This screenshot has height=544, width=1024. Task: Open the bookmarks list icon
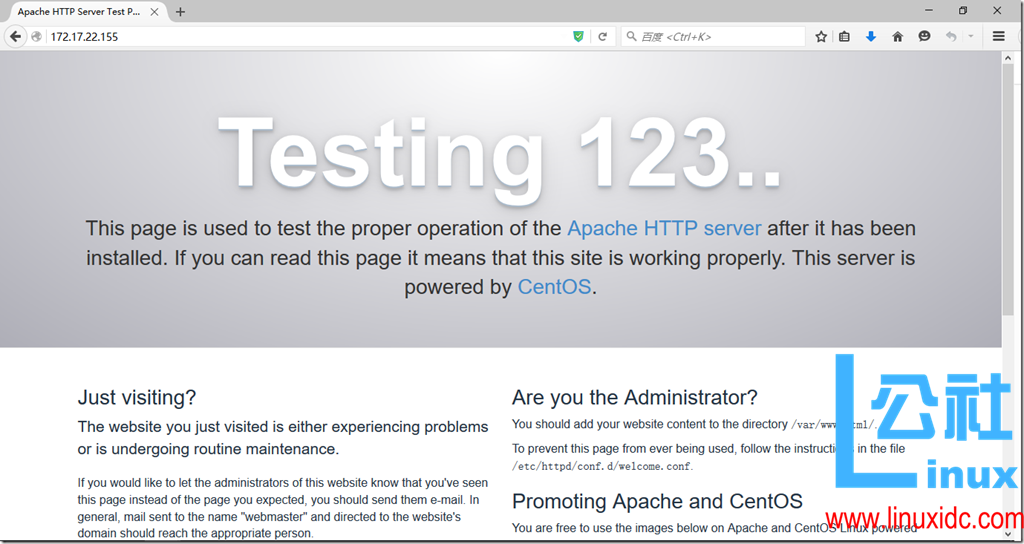[x=845, y=37]
